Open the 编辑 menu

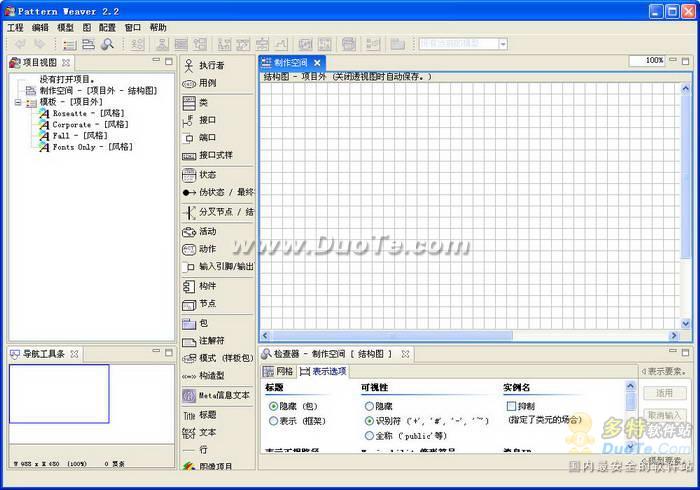point(40,28)
